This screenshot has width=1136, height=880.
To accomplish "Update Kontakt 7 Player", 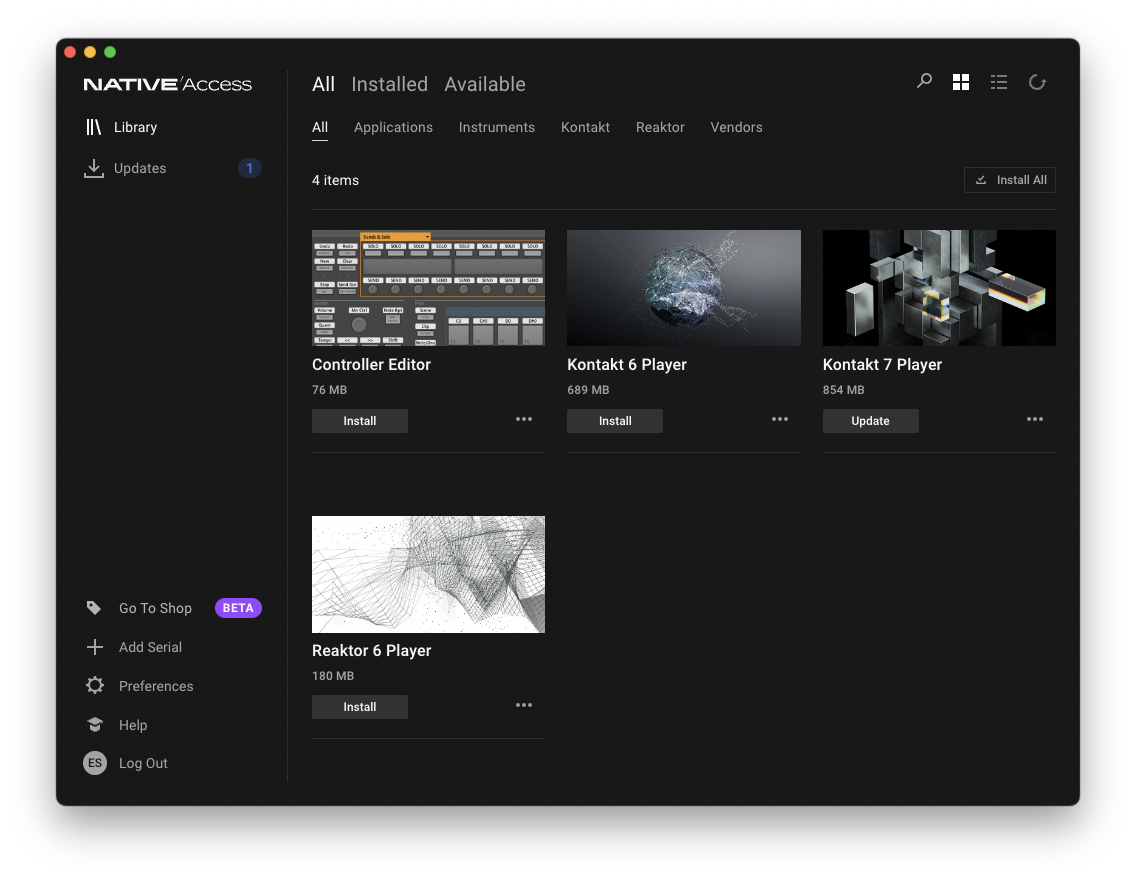I will coord(870,421).
